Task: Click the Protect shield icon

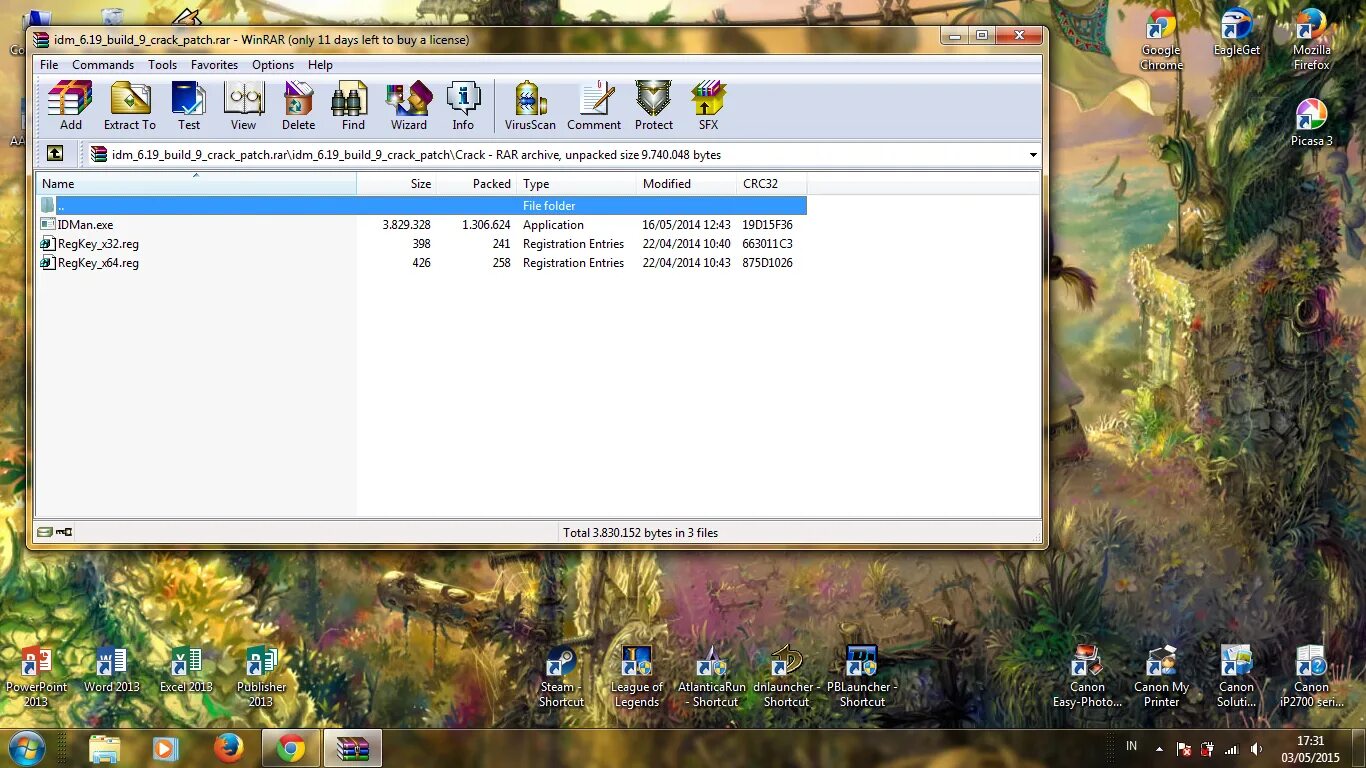Action: (x=654, y=106)
